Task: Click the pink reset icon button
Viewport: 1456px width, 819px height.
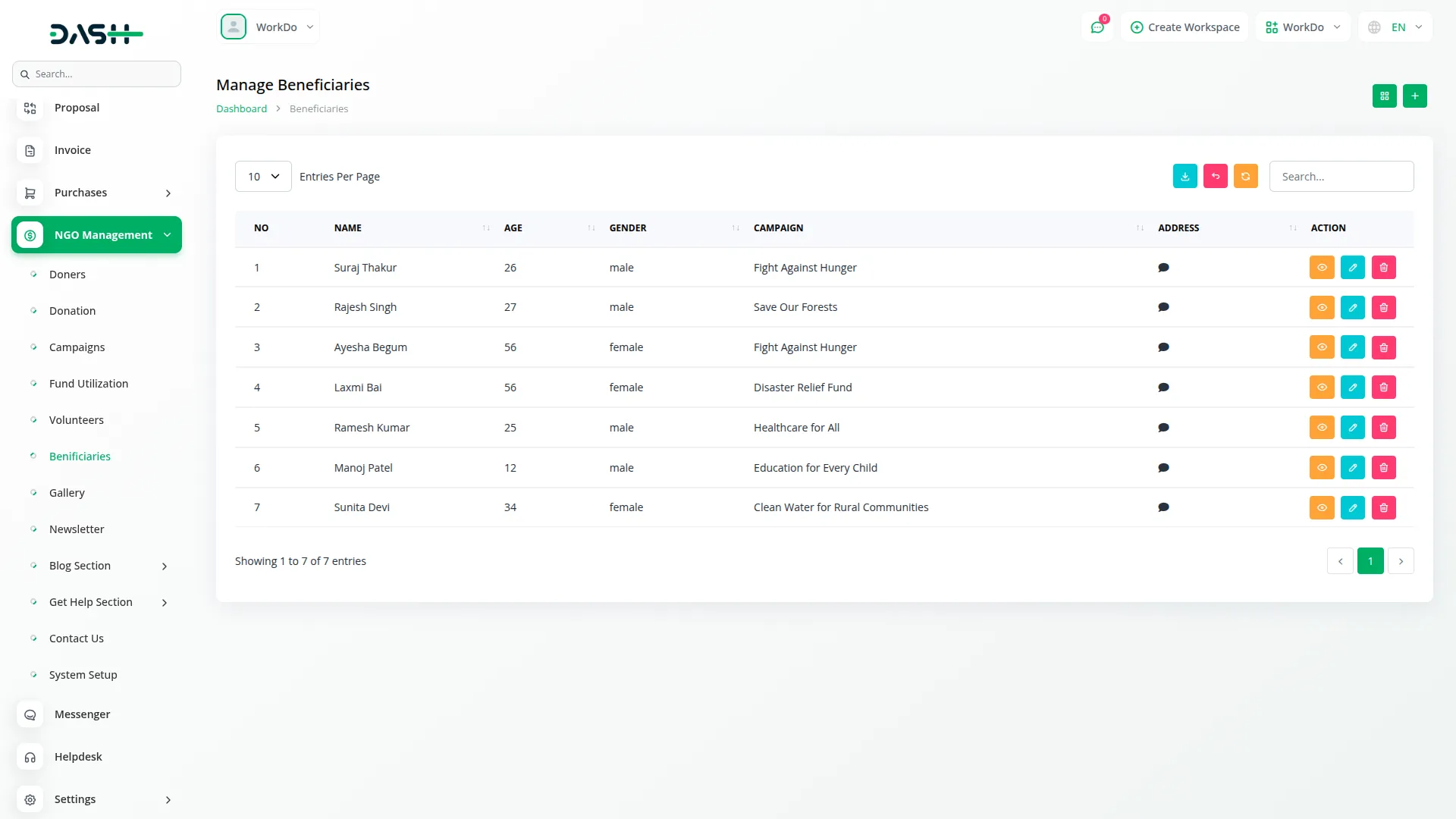Action: point(1215,176)
